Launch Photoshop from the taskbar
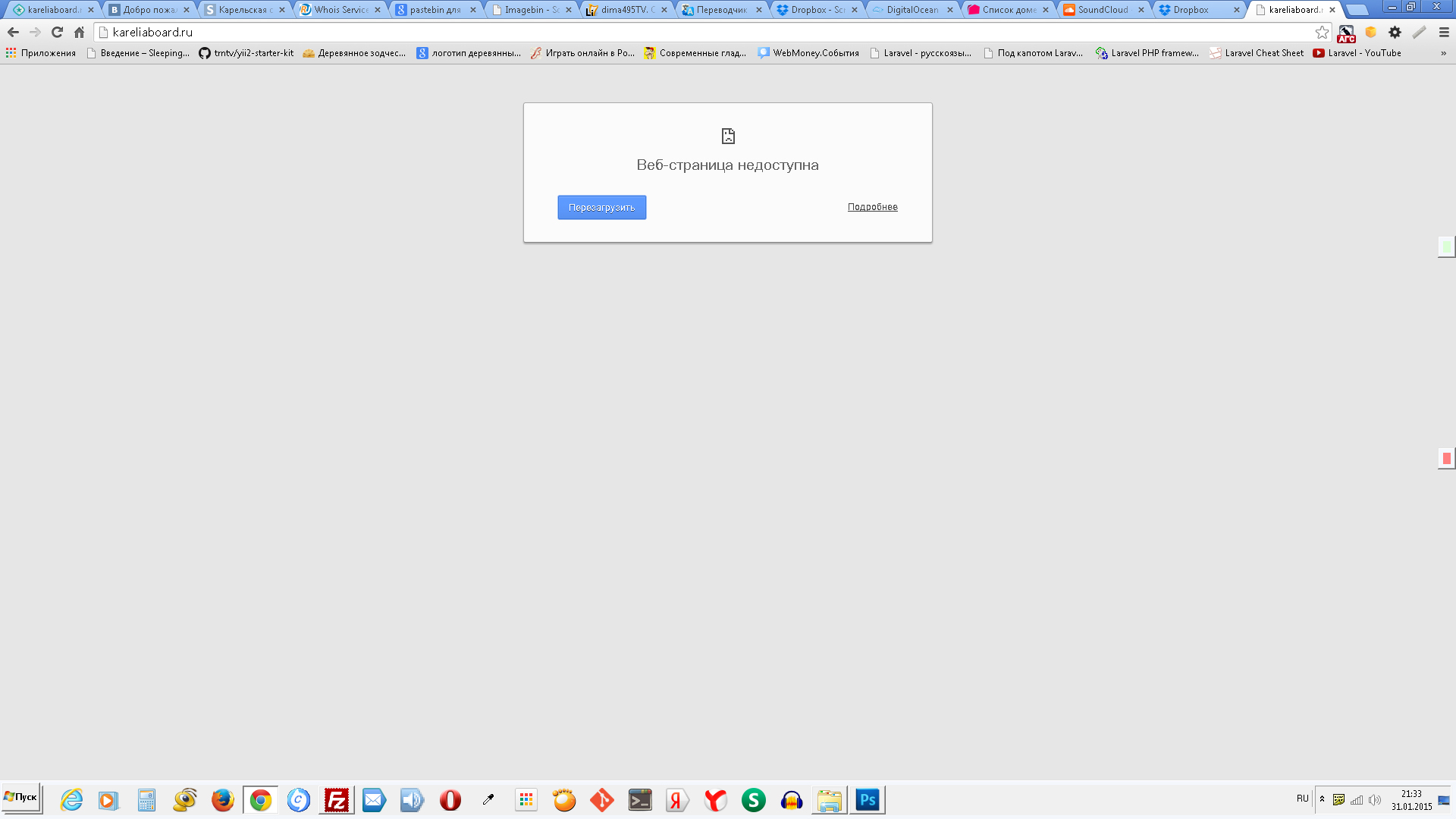Screen dimensions: 1456x819 point(867,800)
